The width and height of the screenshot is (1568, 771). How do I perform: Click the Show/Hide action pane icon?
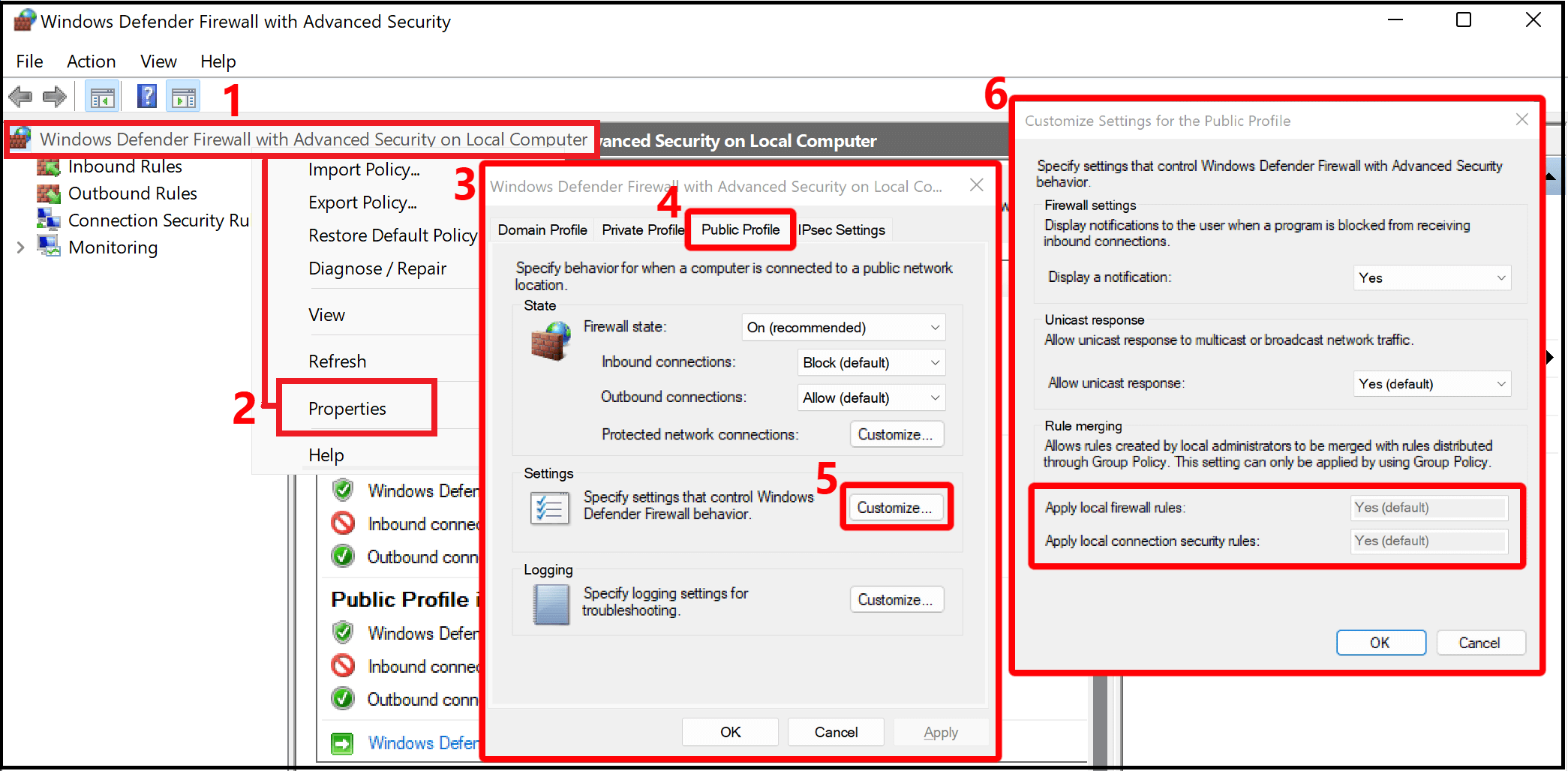(x=183, y=96)
